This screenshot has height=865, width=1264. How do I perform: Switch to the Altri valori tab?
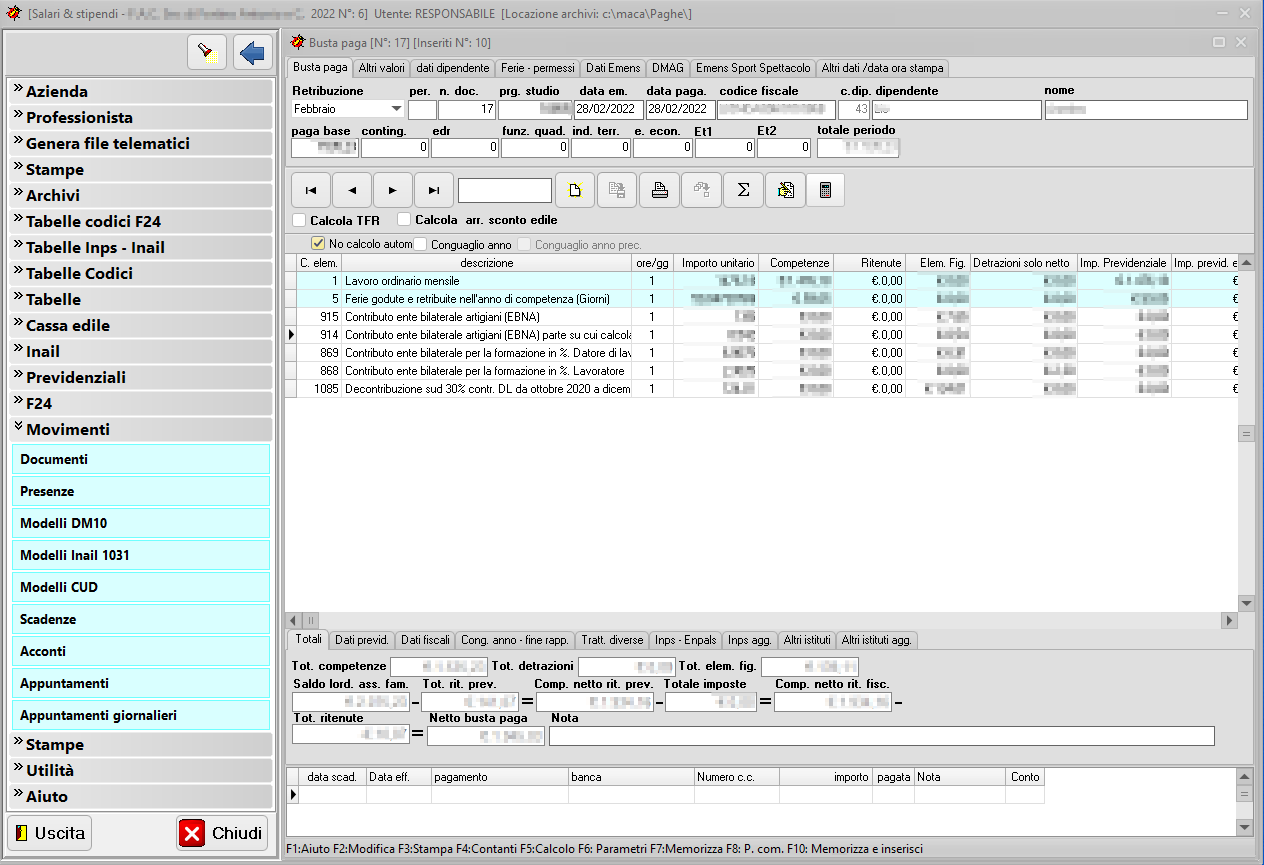click(x=381, y=68)
